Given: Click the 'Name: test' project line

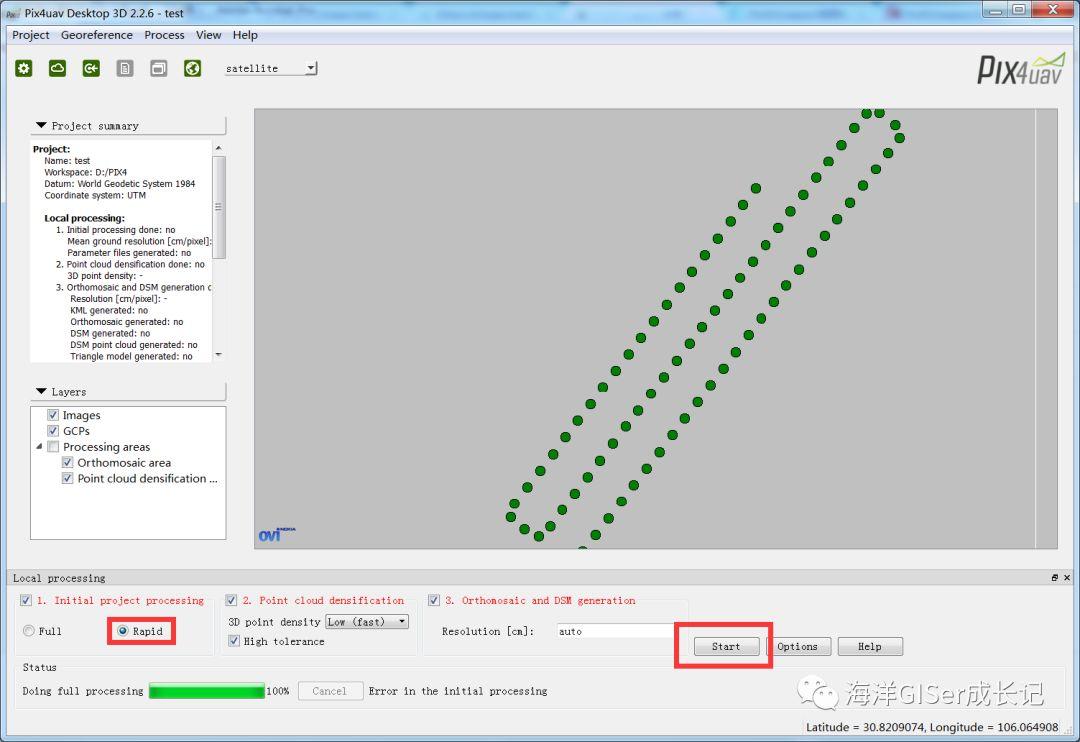Looking at the screenshot, I should coord(67,161).
